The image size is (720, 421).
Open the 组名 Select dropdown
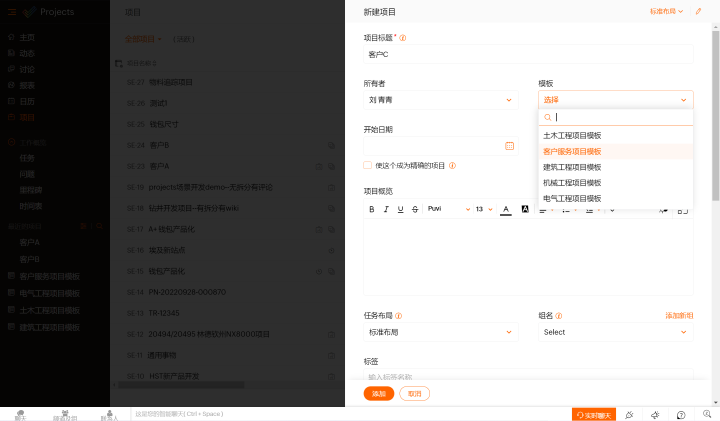[616, 332]
